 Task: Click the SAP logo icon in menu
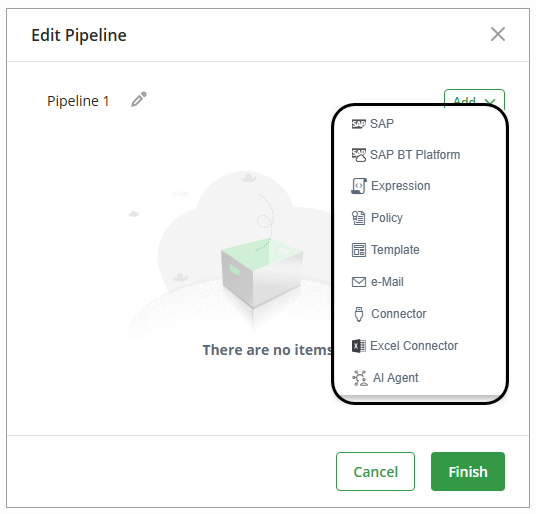359,124
